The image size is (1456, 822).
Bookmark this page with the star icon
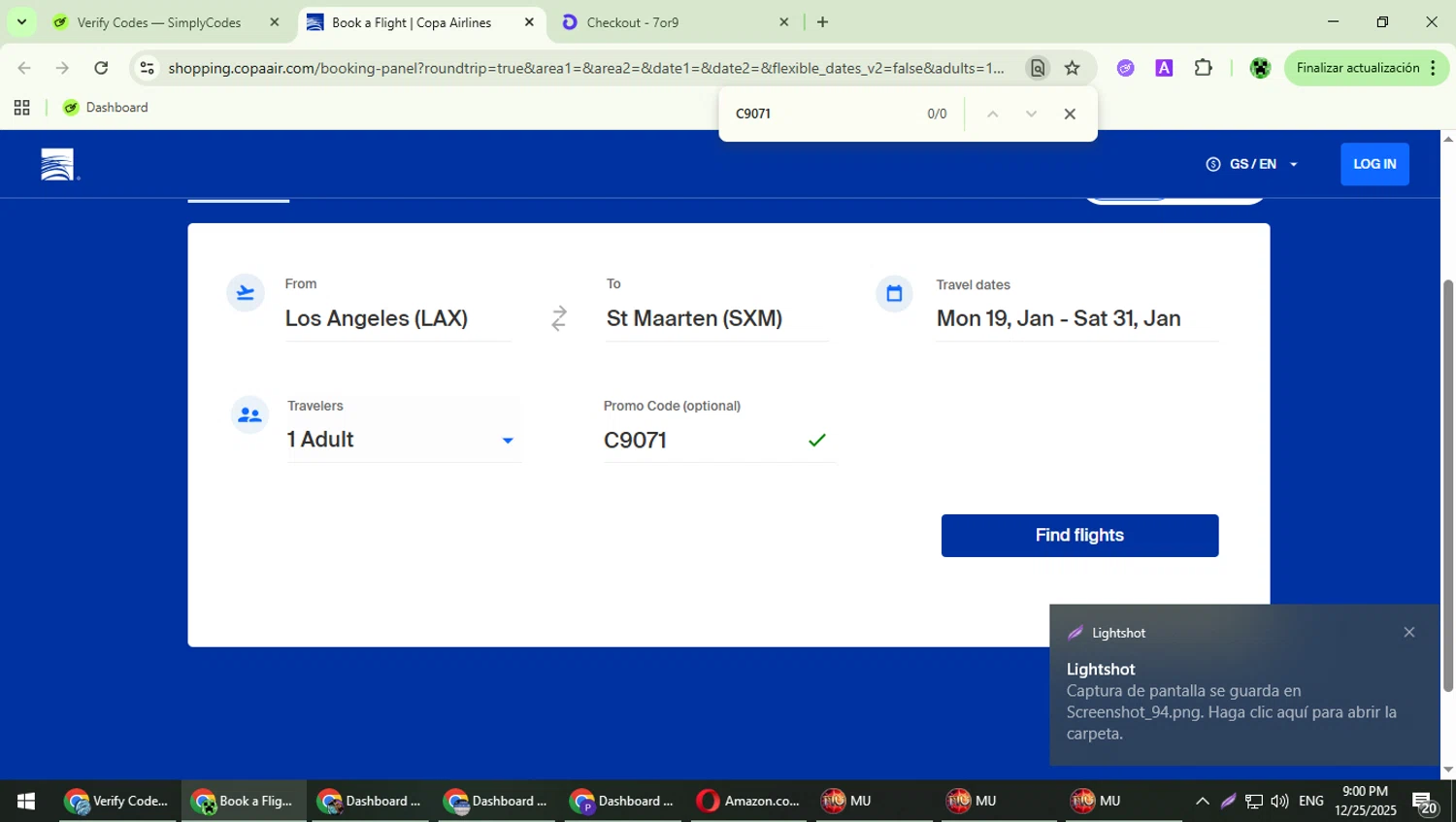pyautogui.click(x=1072, y=68)
